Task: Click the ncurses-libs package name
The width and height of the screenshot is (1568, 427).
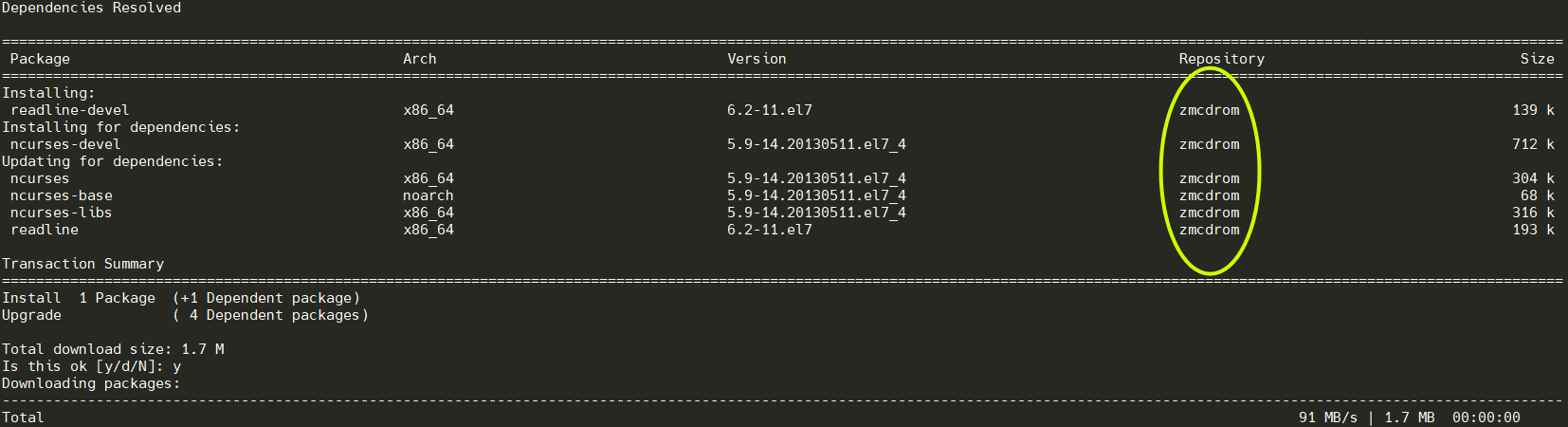Action: click(x=62, y=213)
